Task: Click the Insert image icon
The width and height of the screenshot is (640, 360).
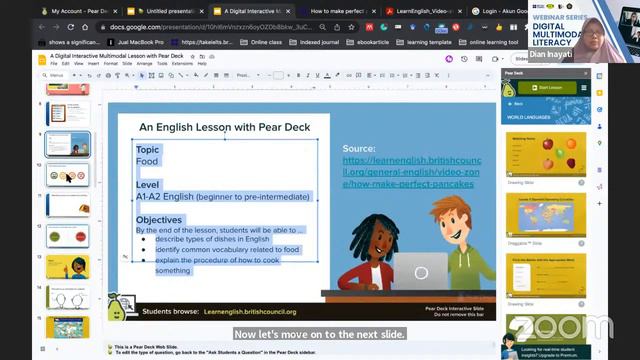Action: (x=161, y=76)
